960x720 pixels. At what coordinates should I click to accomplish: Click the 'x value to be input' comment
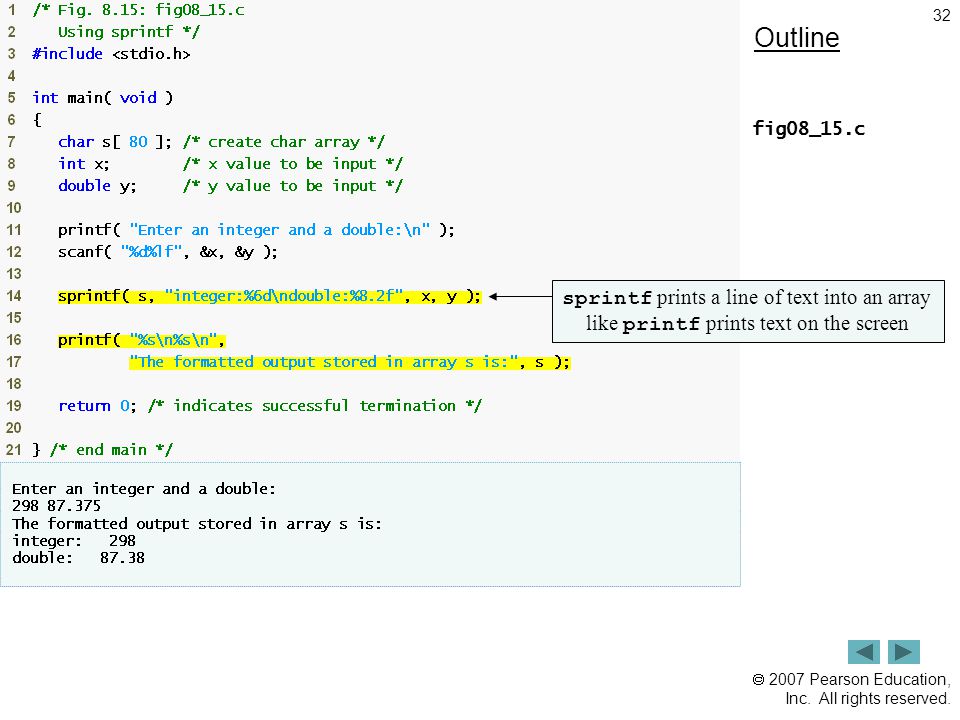tap(293, 164)
